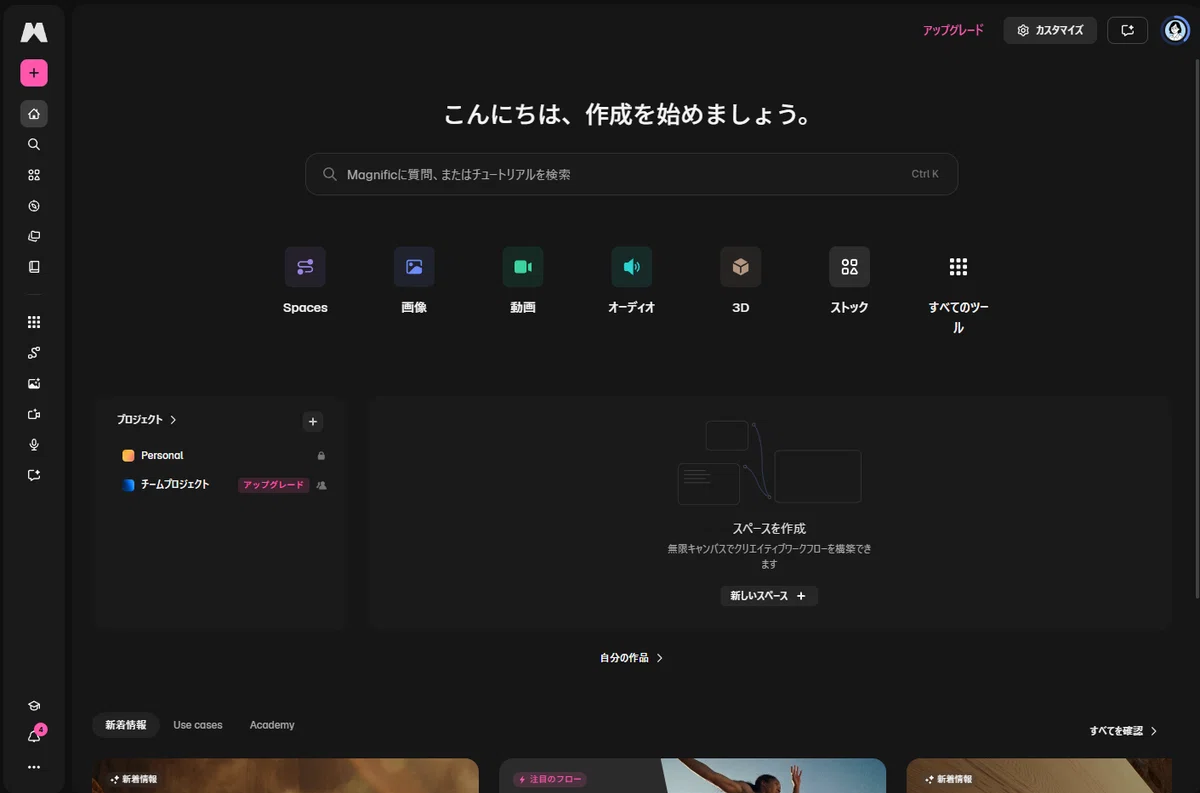Open the Spaces tool tile
The image size is (1200, 793).
coord(305,281)
